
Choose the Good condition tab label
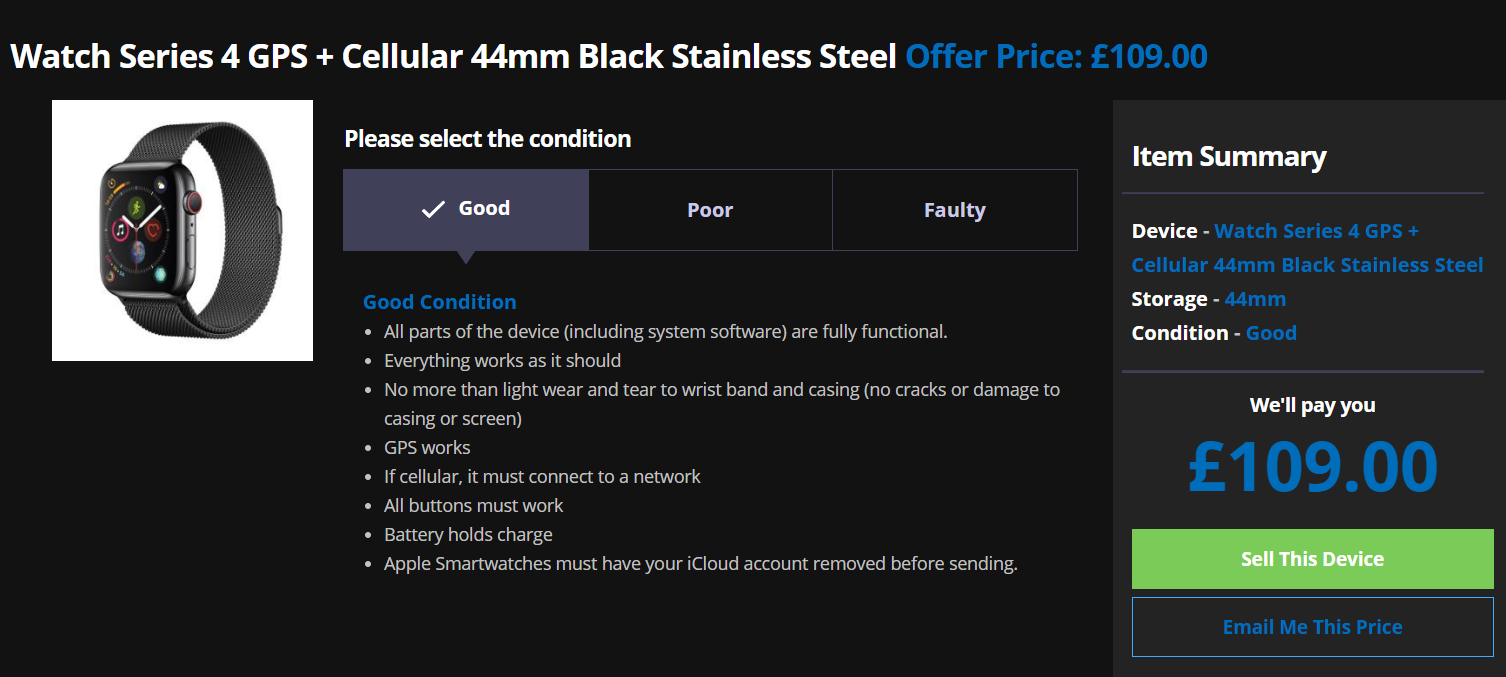coord(484,208)
